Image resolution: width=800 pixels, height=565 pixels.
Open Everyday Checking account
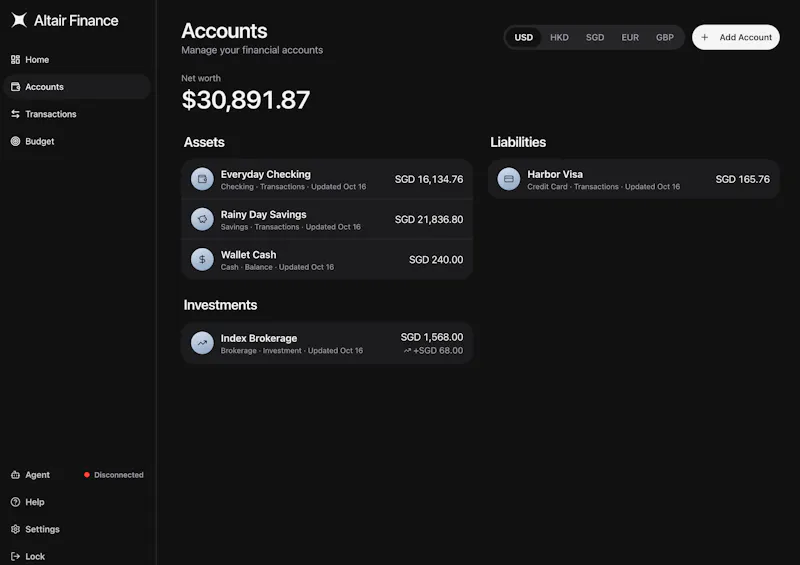coord(327,179)
